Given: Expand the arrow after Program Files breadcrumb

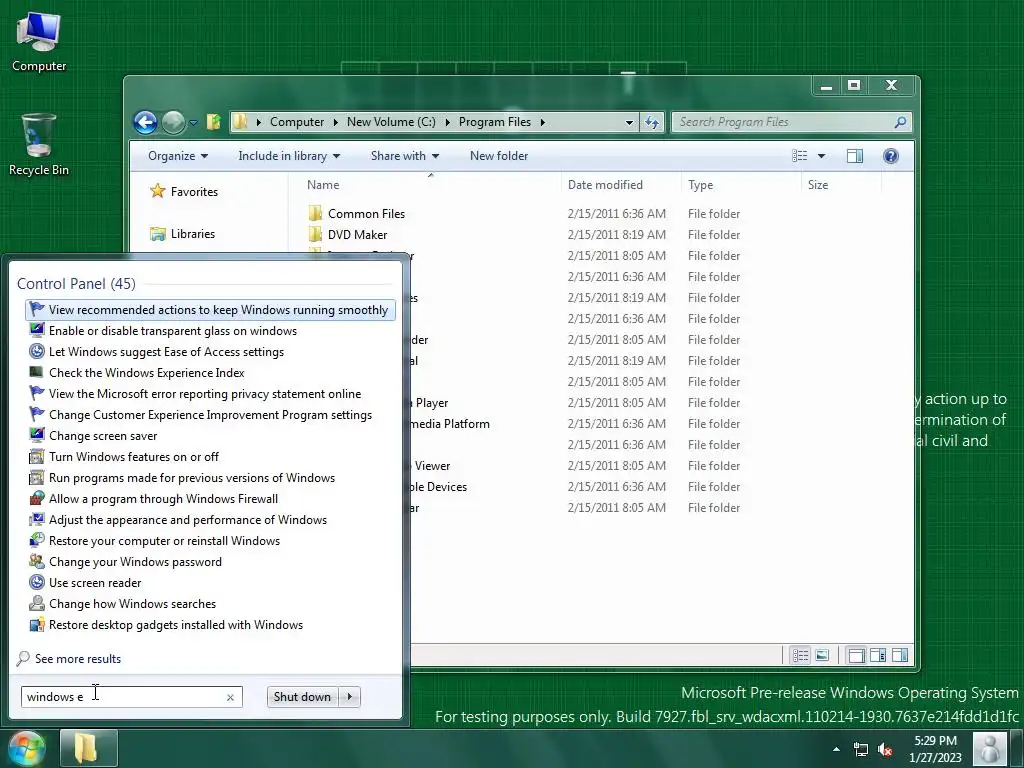Looking at the screenshot, I should coord(543,122).
